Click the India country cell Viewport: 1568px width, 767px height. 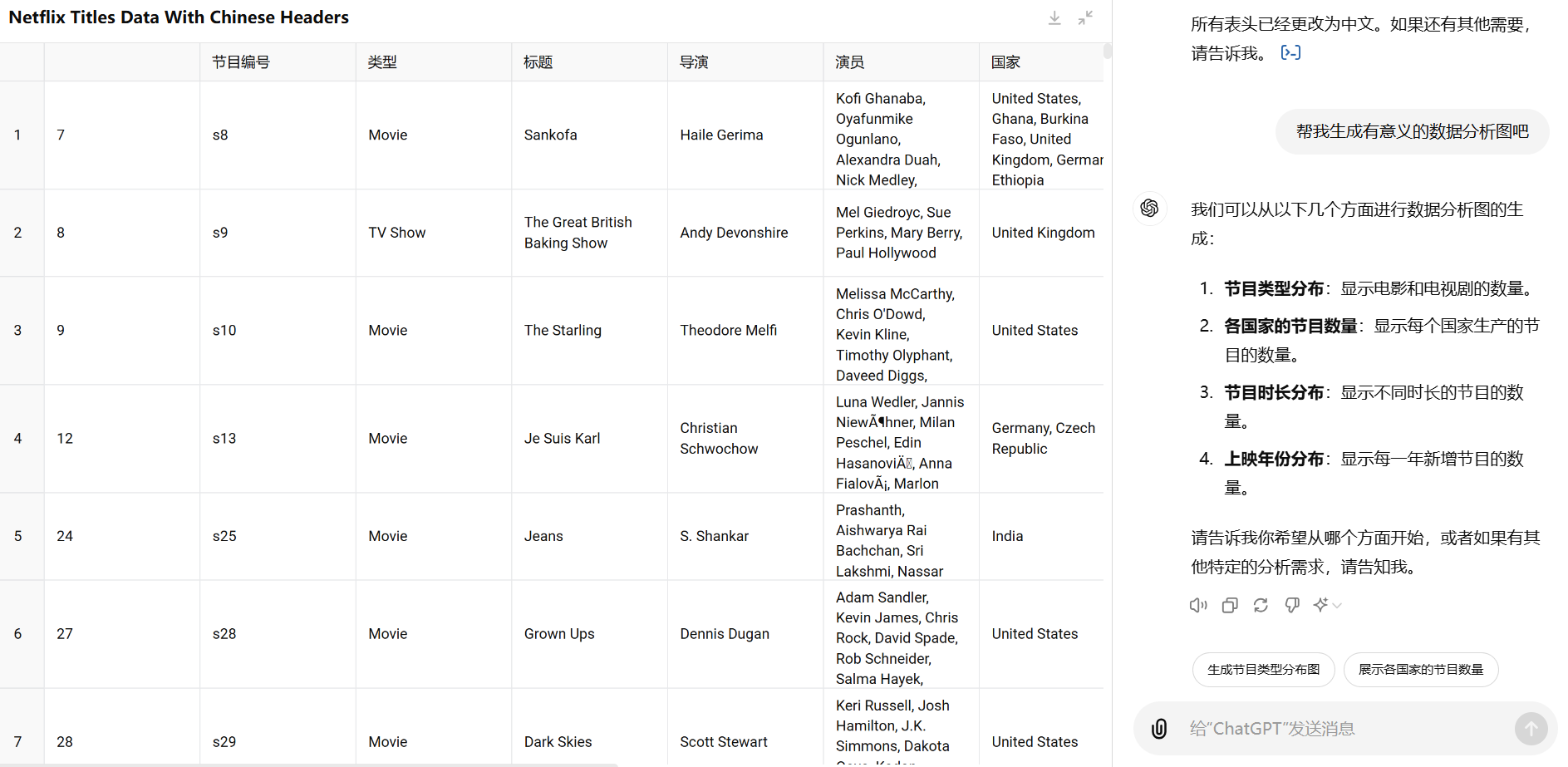(x=1041, y=536)
